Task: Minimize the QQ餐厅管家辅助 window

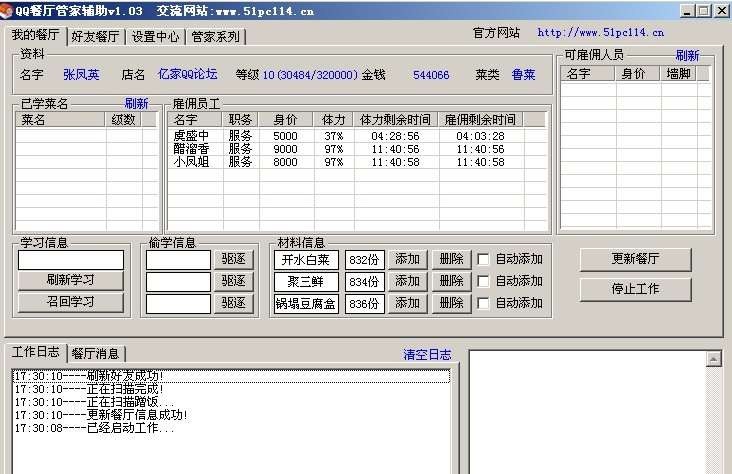Action: click(687, 11)
